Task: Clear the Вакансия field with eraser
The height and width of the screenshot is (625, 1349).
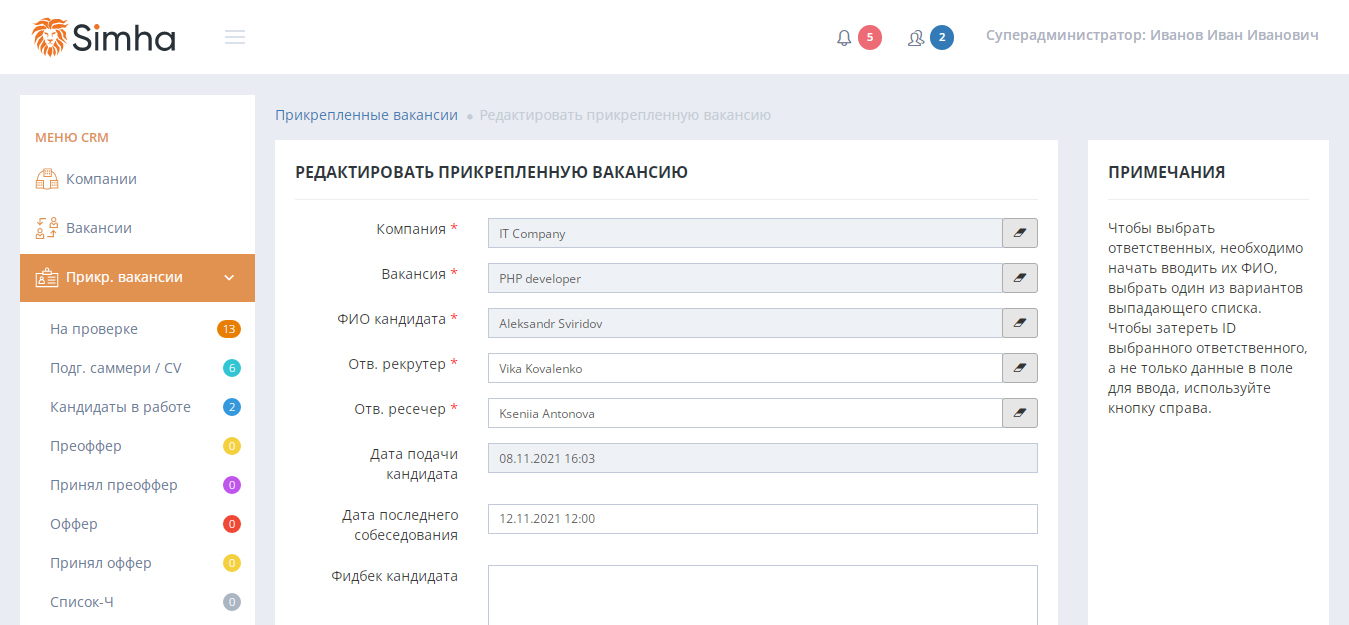Action: point(1020,278)
